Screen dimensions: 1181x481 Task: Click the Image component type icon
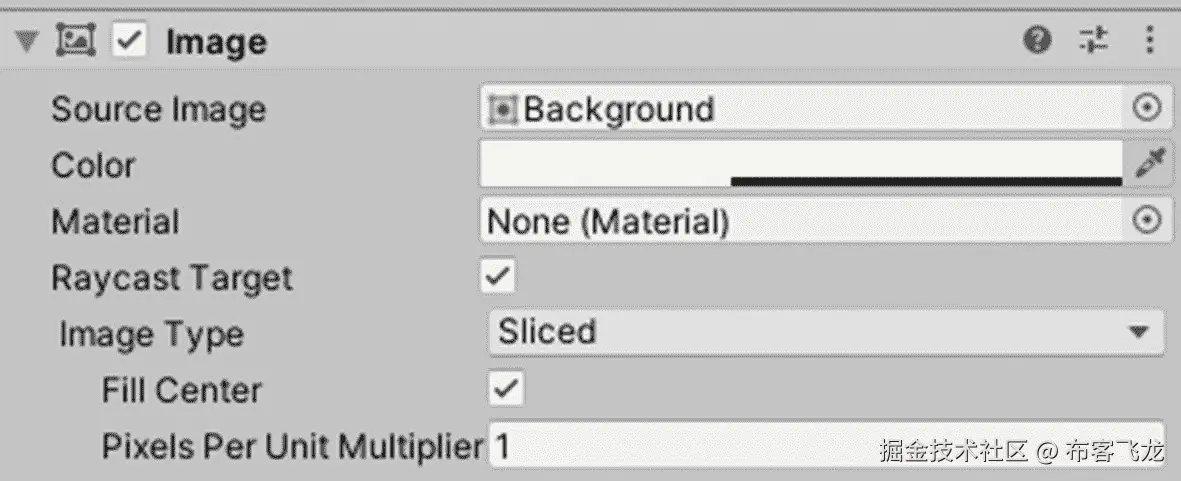75,41
